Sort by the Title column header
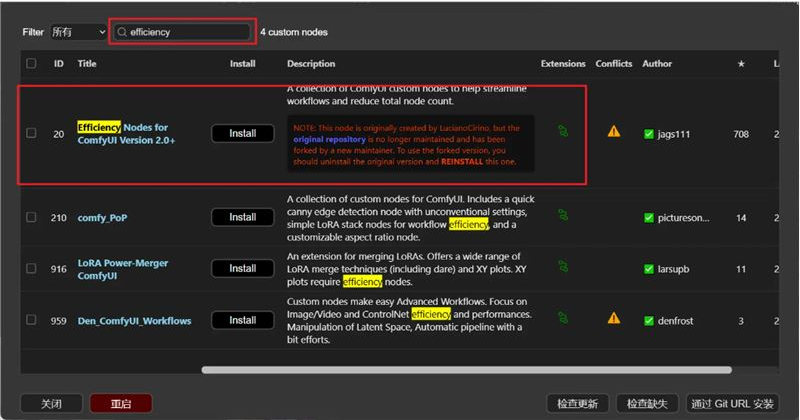Image resolution: width=800 pixels, height=420 pixels. click(87, 64)
